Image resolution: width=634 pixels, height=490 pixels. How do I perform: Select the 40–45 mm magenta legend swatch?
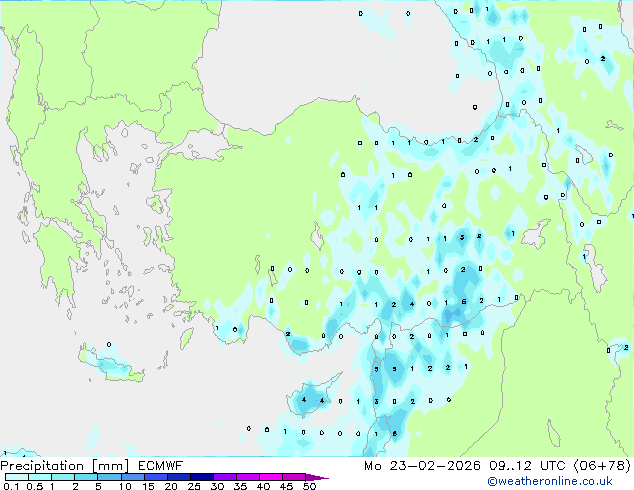click(x=271, y=477)
